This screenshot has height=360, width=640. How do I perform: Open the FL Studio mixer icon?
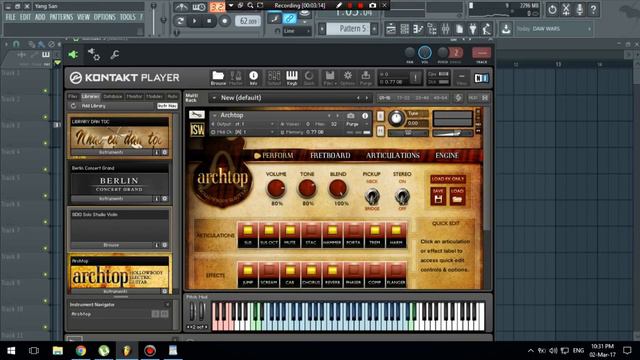[445, 29]
